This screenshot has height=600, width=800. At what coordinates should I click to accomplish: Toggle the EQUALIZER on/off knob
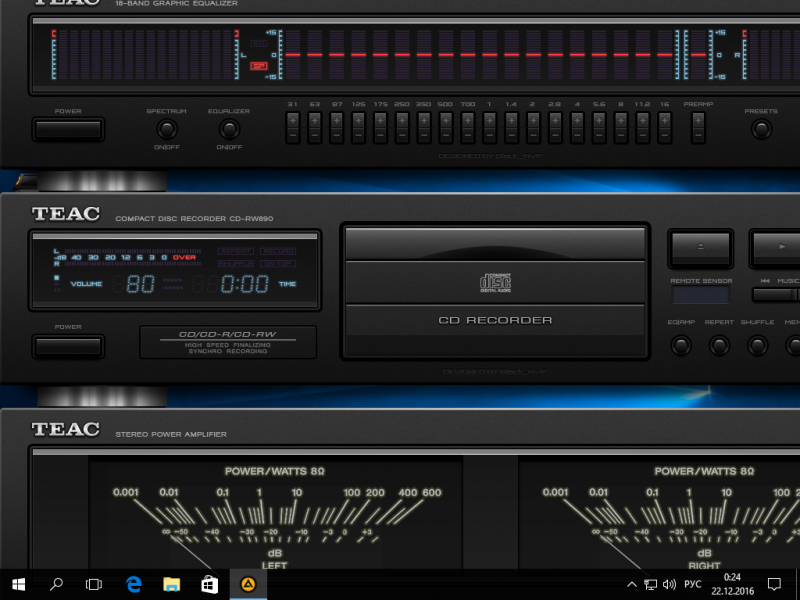[229, 129]
